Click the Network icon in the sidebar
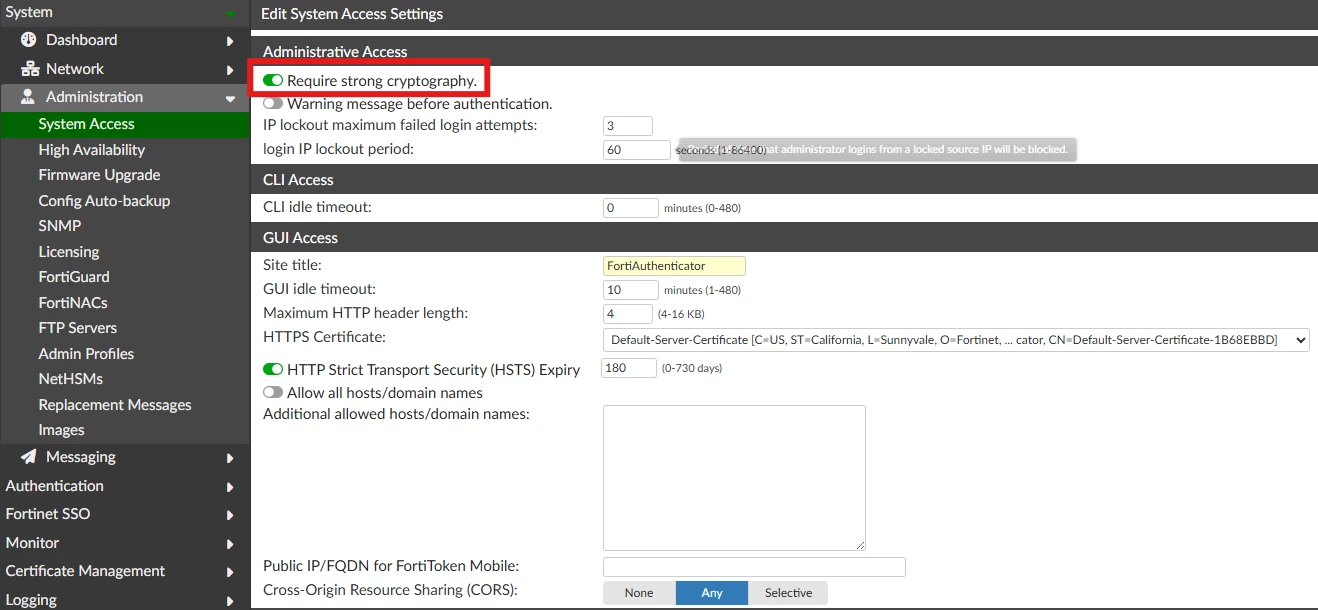1318x610 pixels. click(28, 69)
